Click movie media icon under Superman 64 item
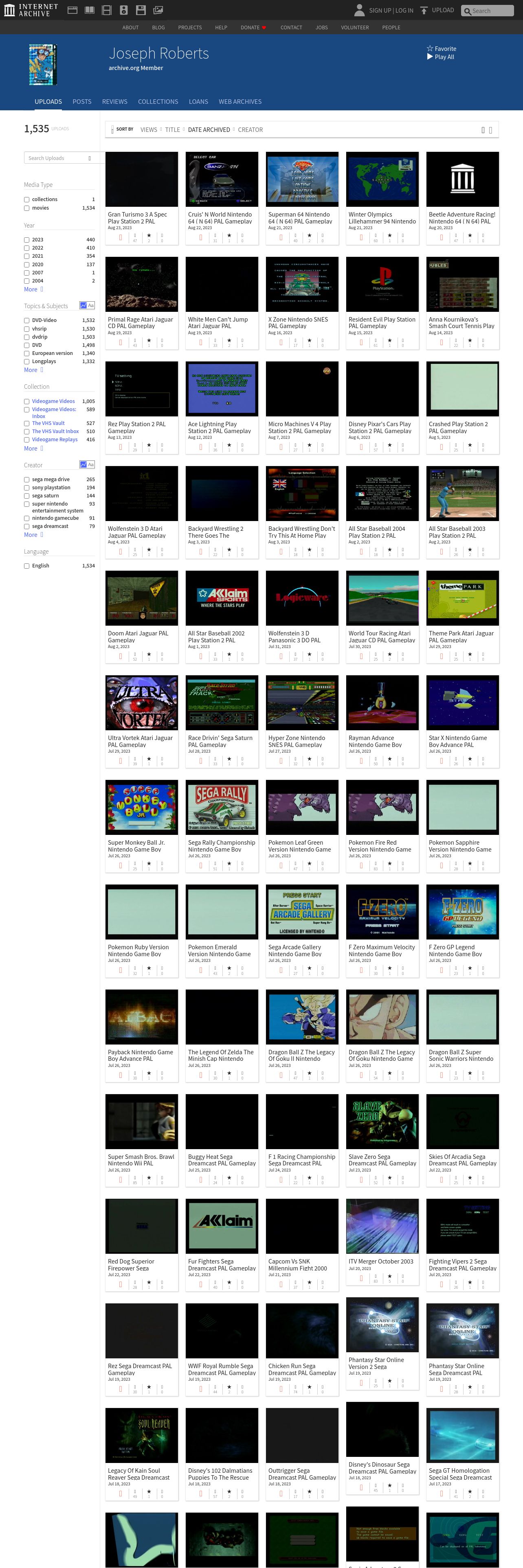The width and height of the screenshot is (523, 1568). (x=281, y=238)
